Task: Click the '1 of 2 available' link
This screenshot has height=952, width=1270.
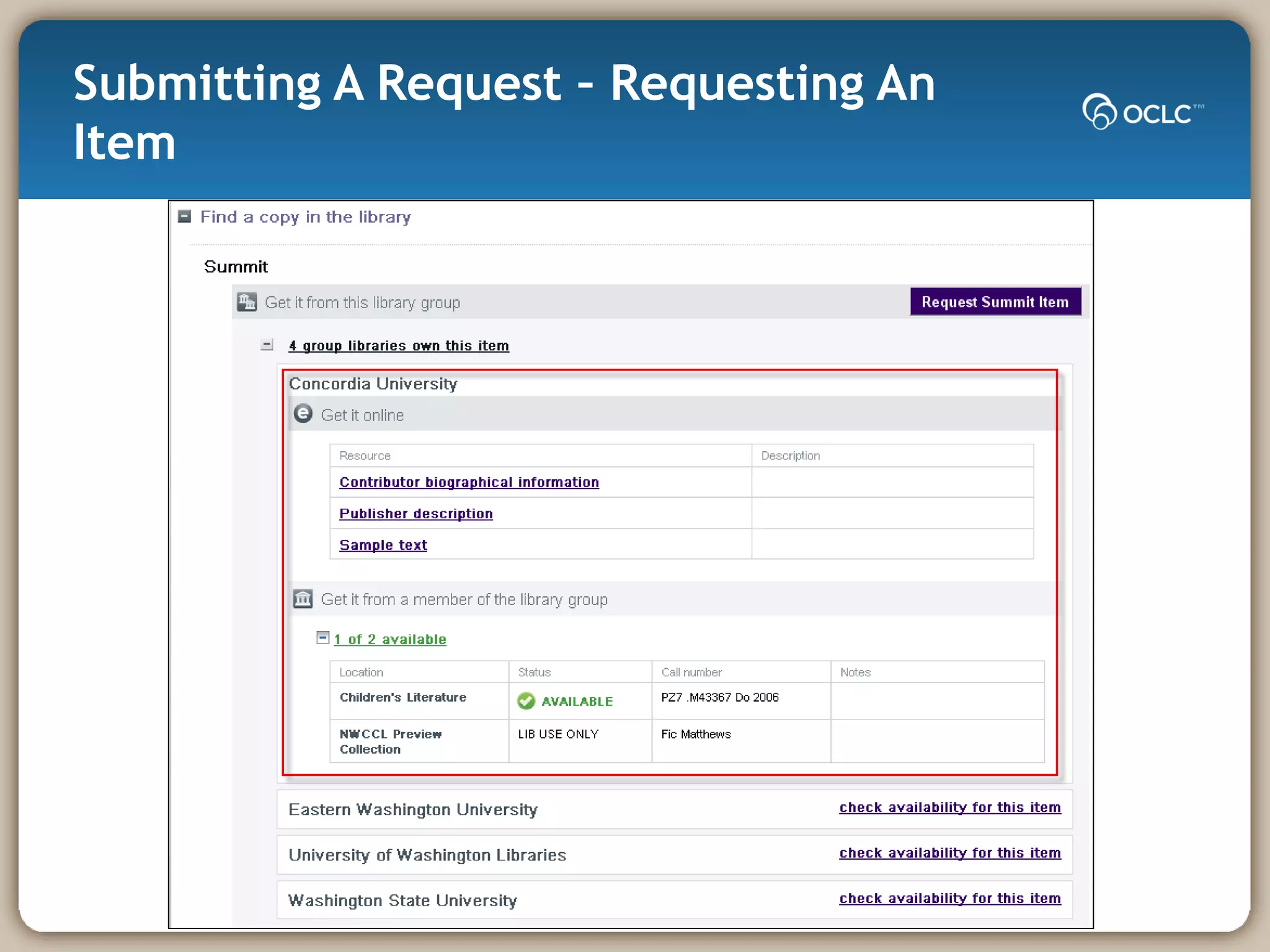Action: (390, 639)
